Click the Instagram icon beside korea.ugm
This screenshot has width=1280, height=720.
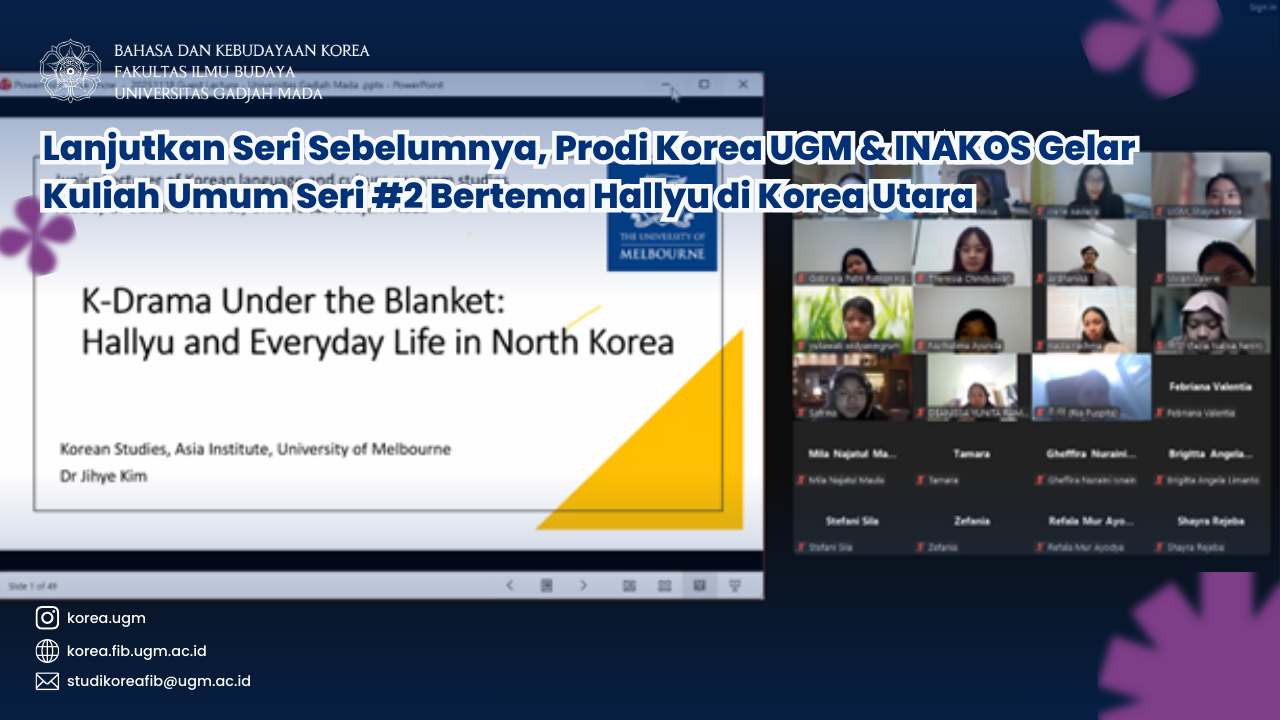point(47,618)
